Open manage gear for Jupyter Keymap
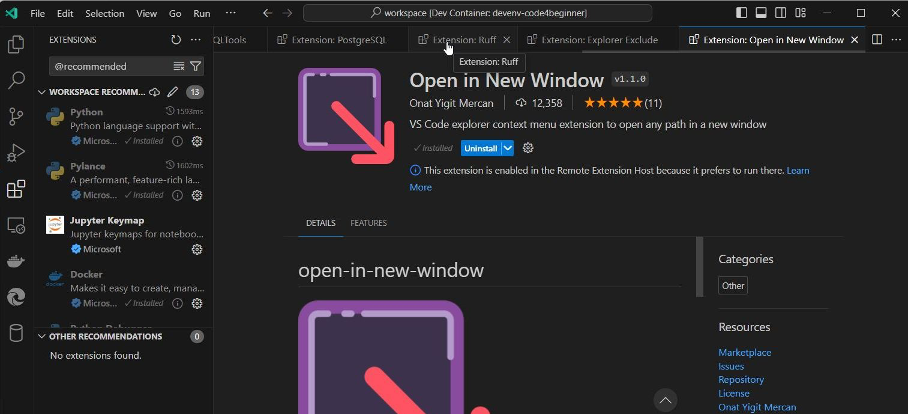The height and width of the screenshot is (414, 908). [197, 250]
